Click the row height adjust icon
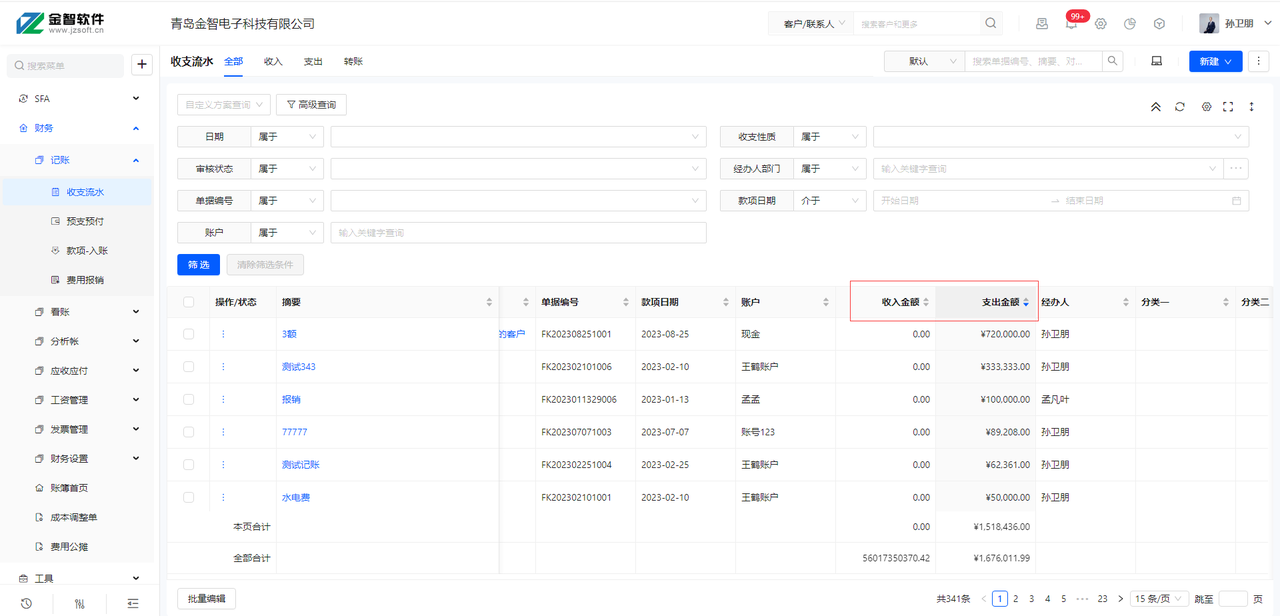Viewport: 1280px width, 616px height. tap(1251, 106)
